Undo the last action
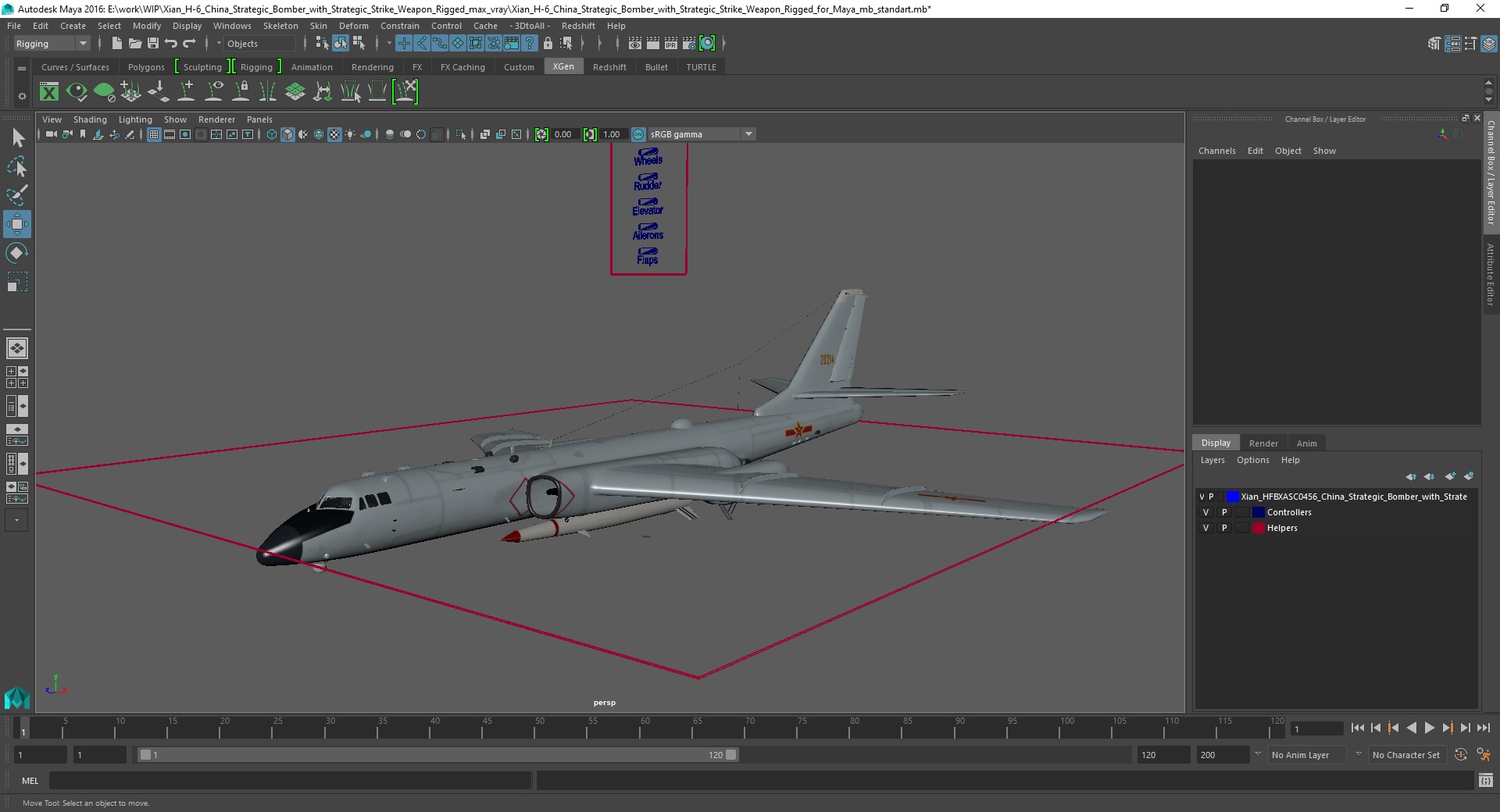This screenshot has width=1500, height=812. click(171, 44)
